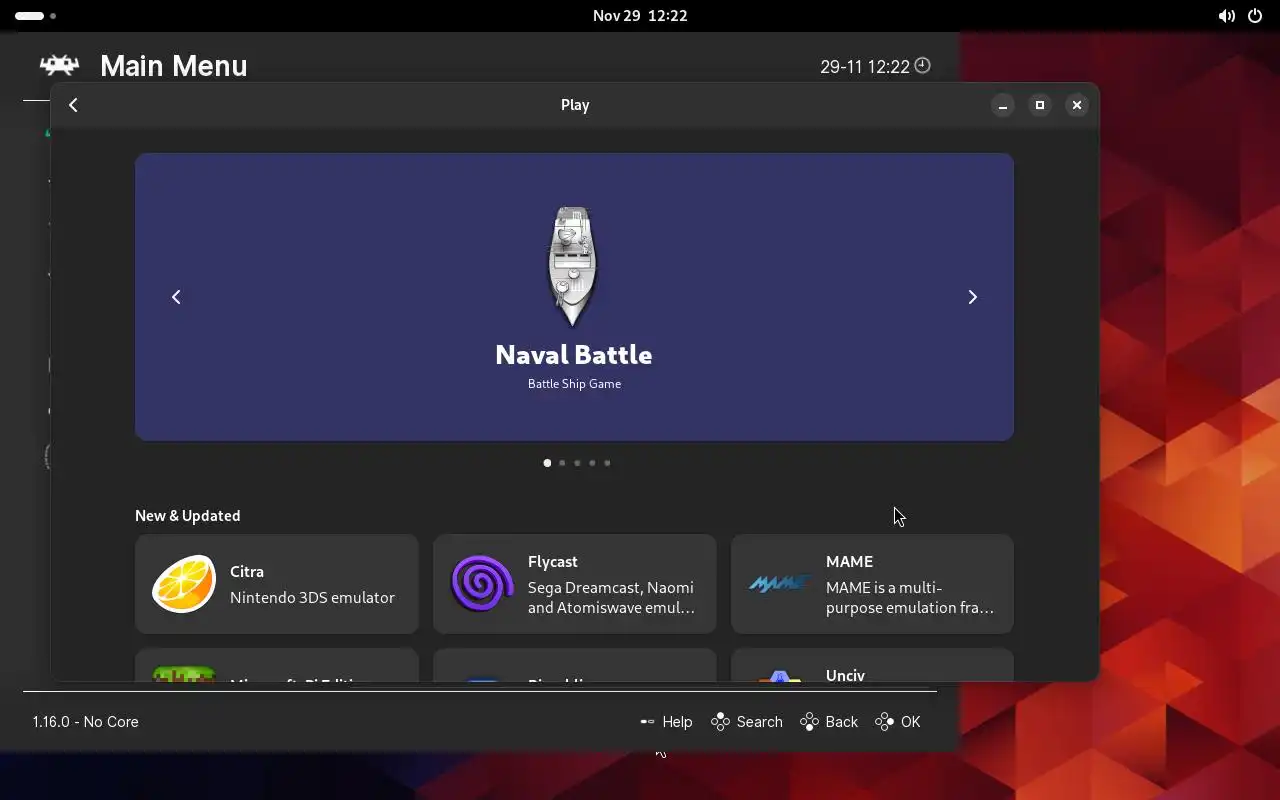The image size is (1280, 800).
Task: Click the Flycast purple spiral icon
Action: pyautogui.click(x=482, y=584)
